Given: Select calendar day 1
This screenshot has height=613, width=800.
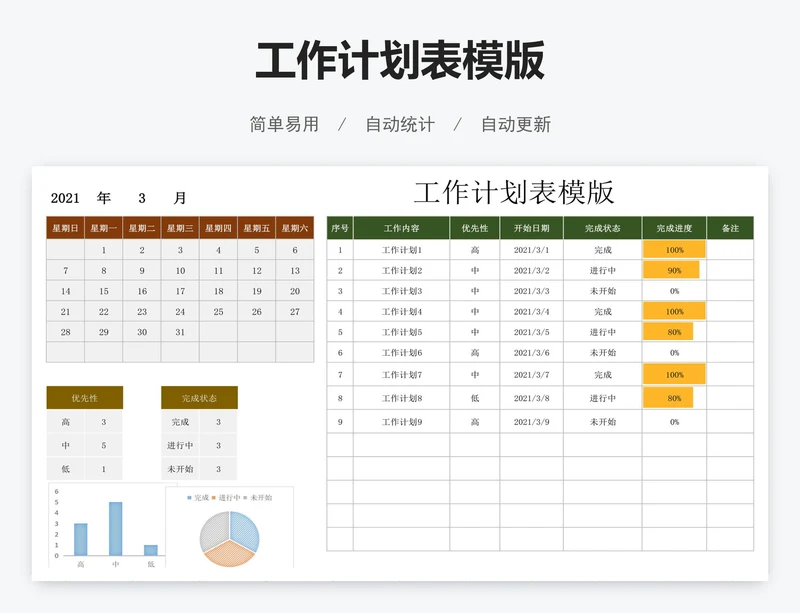Looking at the screenshot, I should tap(104, 250).
